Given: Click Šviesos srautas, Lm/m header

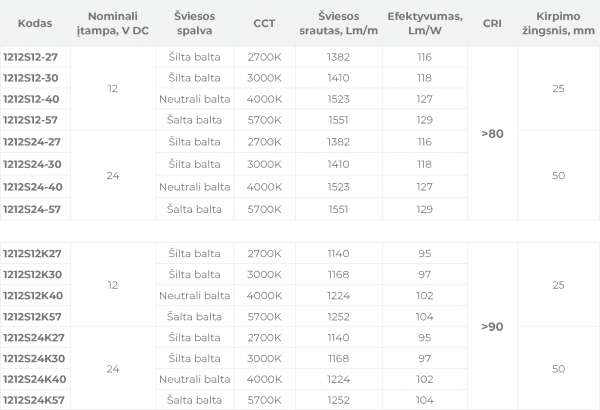Looking at the screenshot, I should pyautogui.click(x=339, y=23).
